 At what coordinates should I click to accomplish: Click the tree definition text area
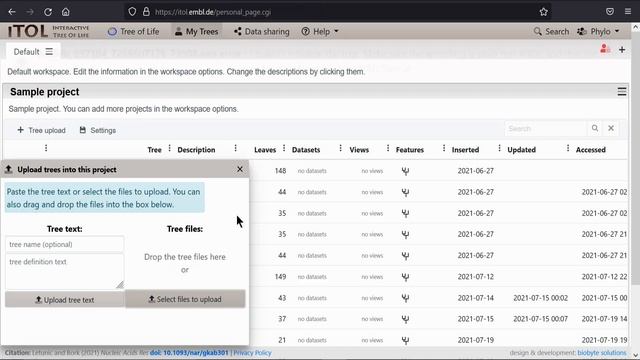pyautogui.click(x=64, y=271)
